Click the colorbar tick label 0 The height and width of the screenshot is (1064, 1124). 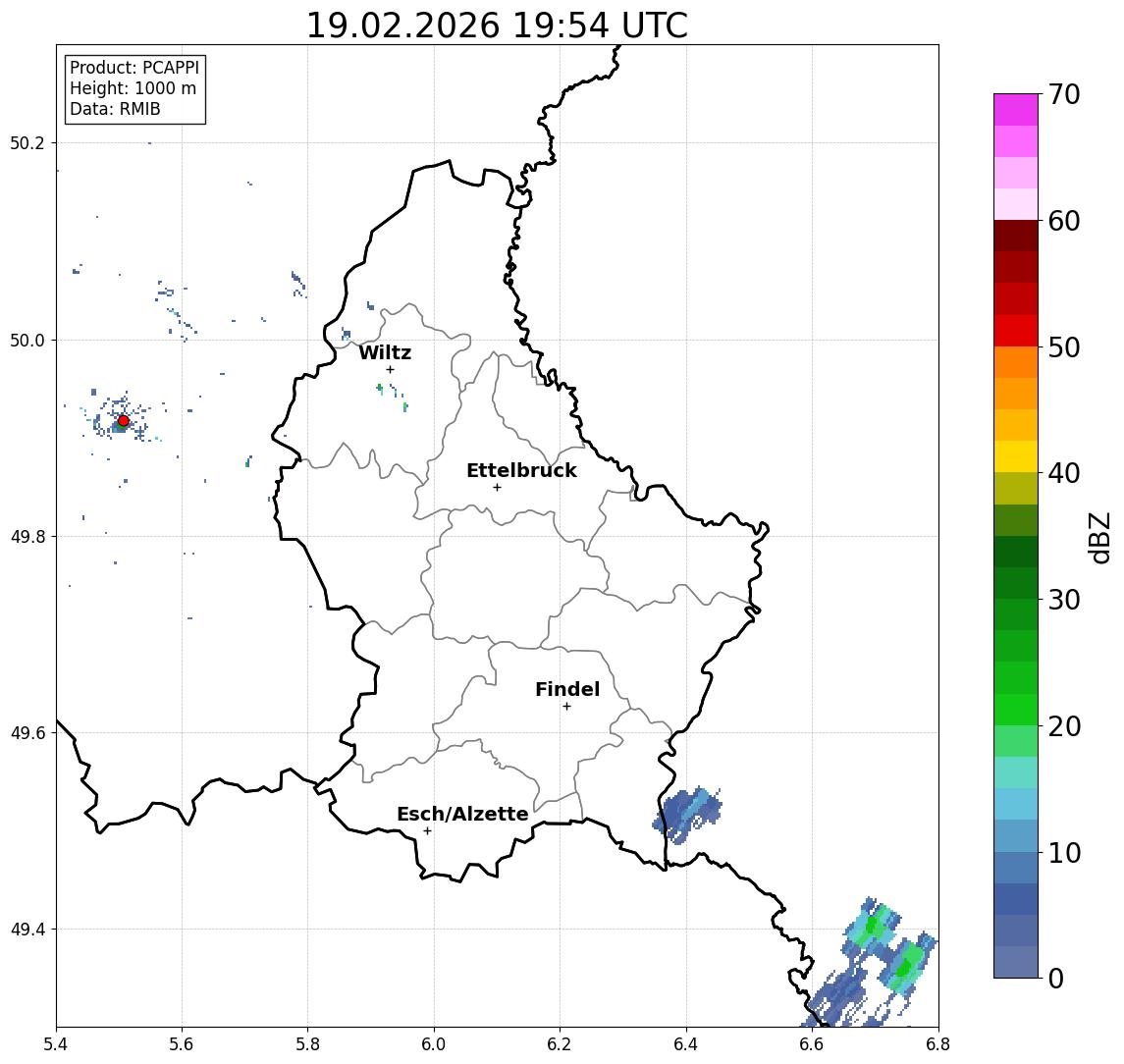pos(1056,978)
